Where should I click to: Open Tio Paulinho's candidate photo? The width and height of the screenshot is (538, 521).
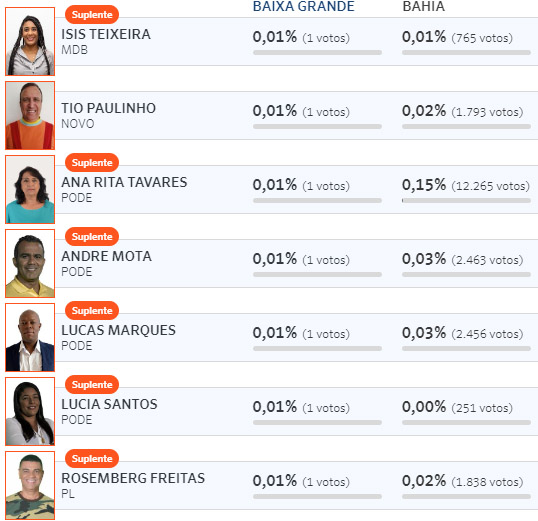click(x=30, y=115)
